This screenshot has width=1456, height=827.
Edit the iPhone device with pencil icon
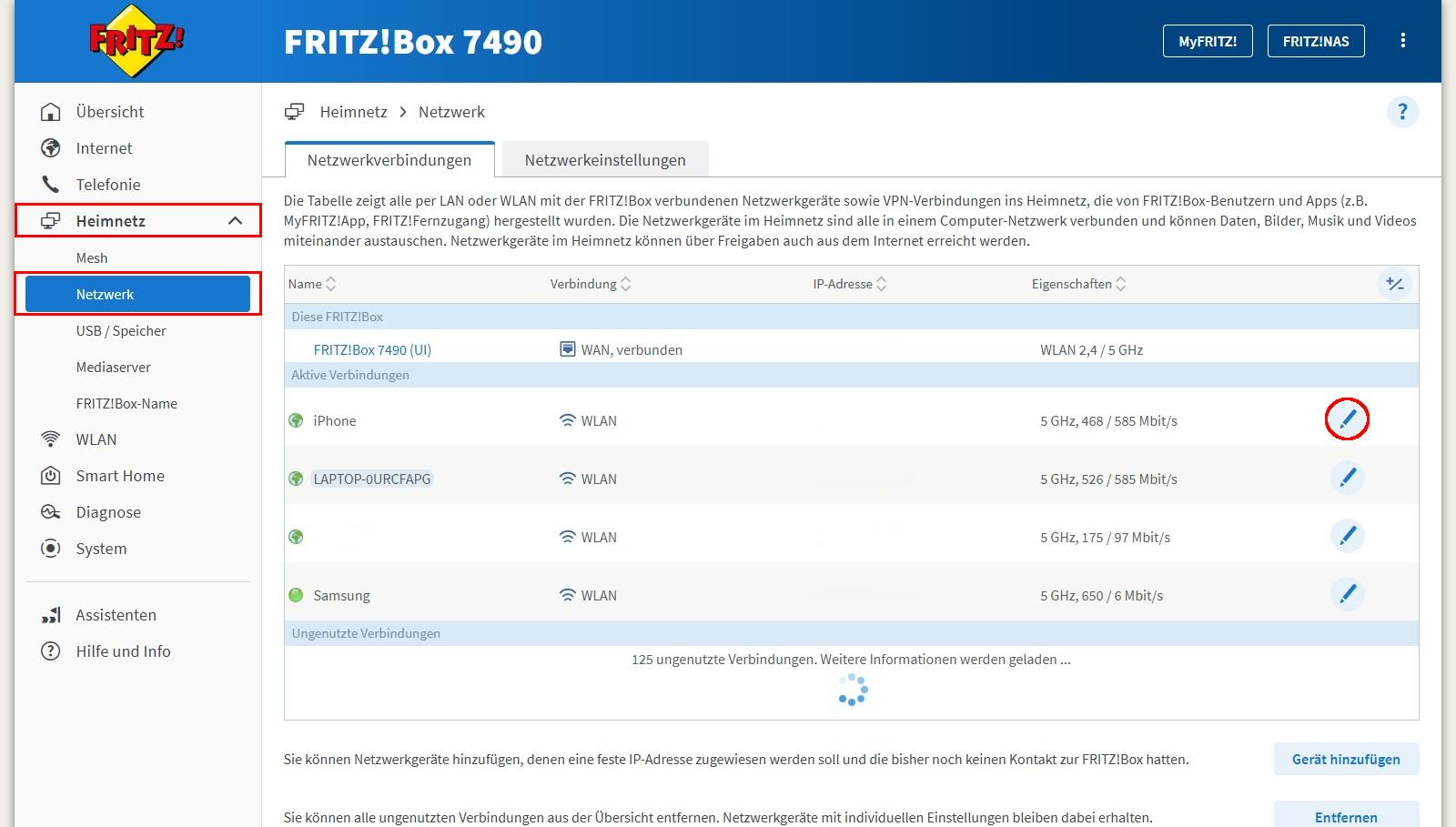click(x=1348, y=419)
